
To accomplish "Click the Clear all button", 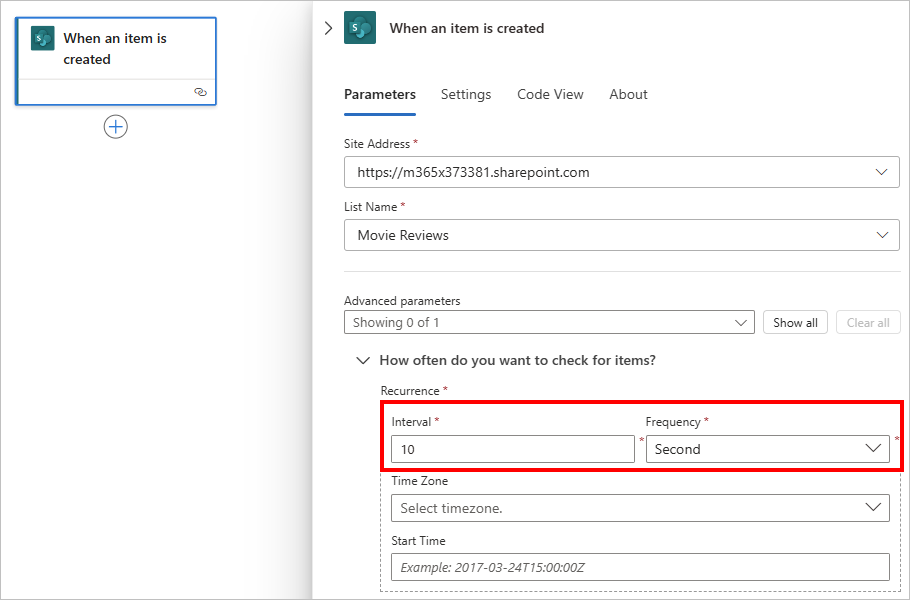I will click(x=868, y=322).
